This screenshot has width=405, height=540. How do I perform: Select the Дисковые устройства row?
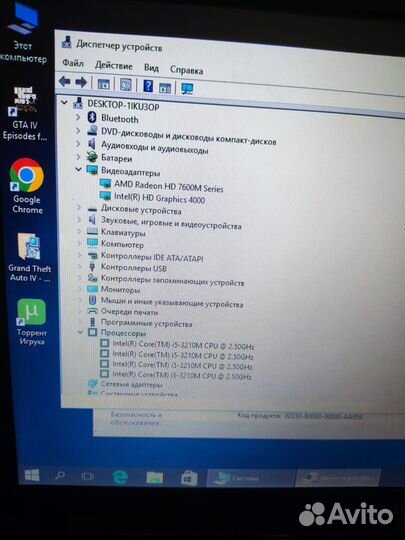click(x=141, y=209)
